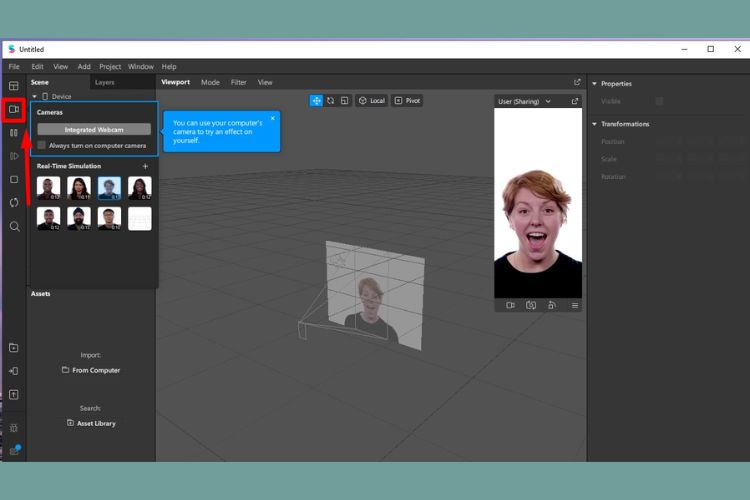
Task: Stop the effect with the square stop icon
Action: point(14,179)
